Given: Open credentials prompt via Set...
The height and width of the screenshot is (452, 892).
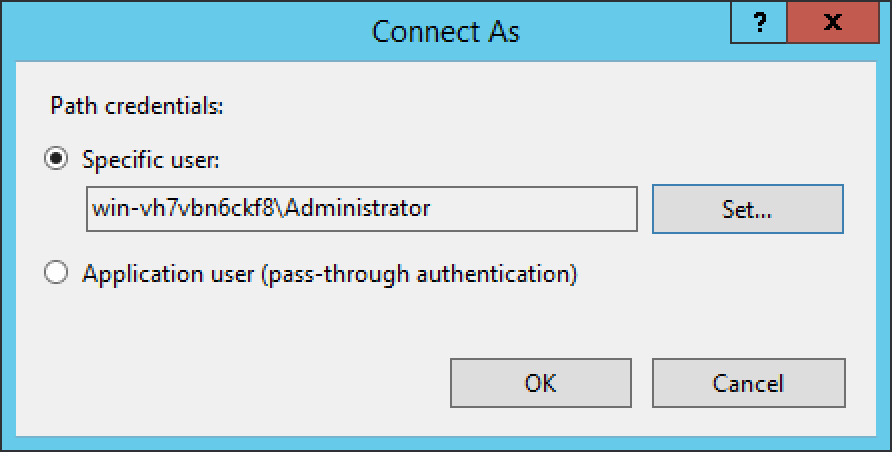Looking at the screenshot, I should [748, 209].
